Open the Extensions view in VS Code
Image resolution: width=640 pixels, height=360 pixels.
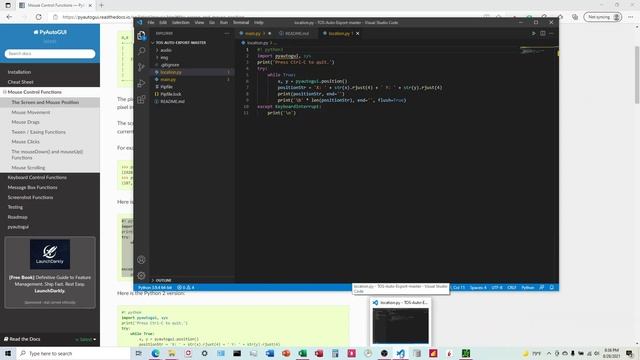pyautogui.click(x=141, y=99)
